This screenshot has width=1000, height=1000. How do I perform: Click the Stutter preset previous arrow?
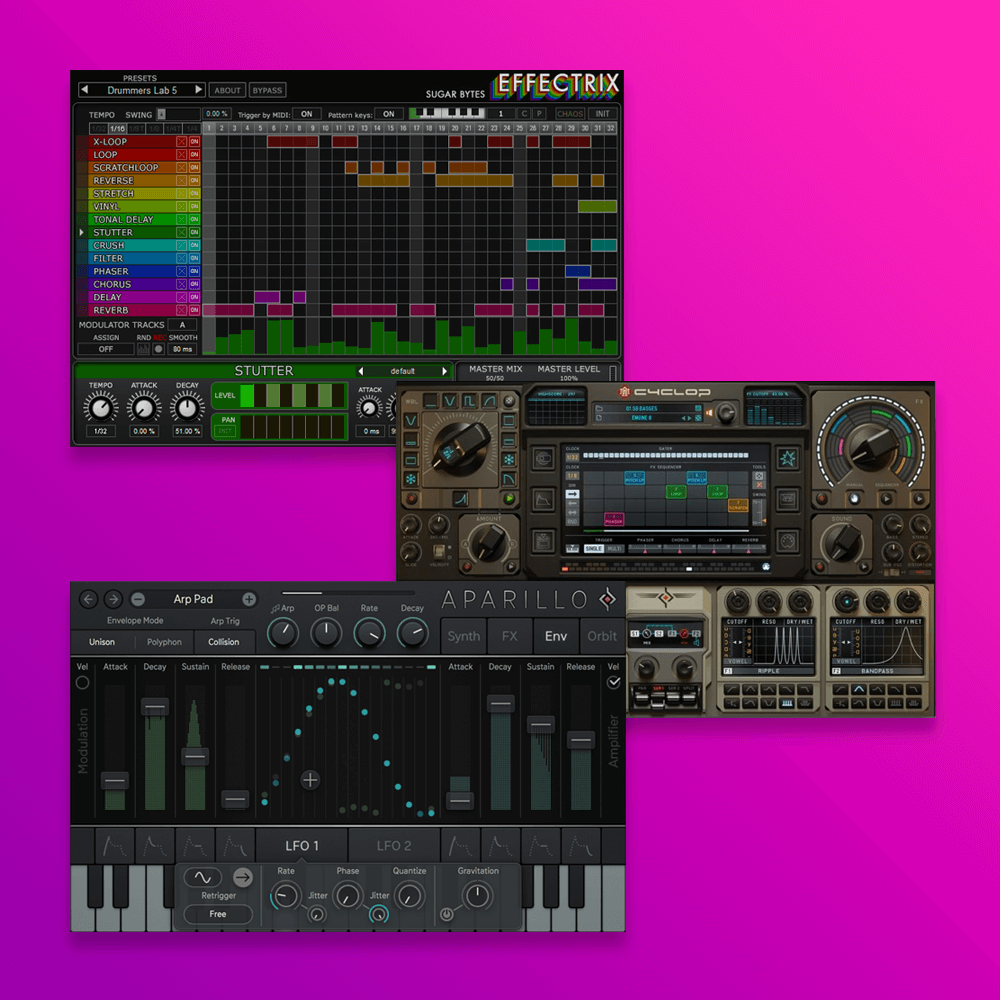point(360,371)
